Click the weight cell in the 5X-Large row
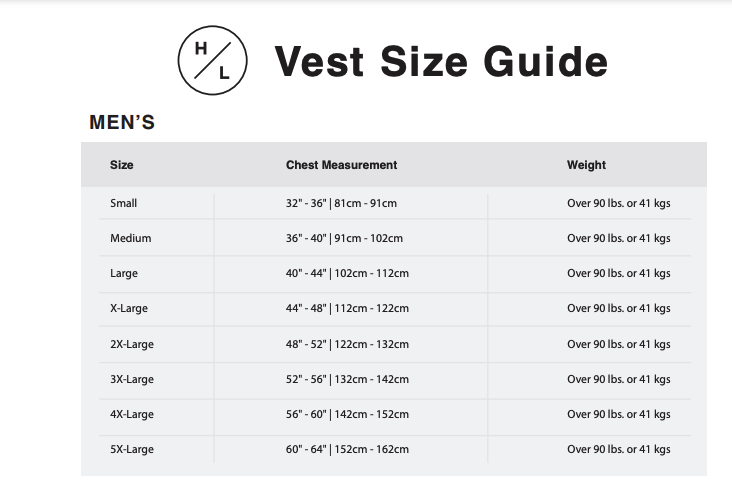 tap(619, 449)
